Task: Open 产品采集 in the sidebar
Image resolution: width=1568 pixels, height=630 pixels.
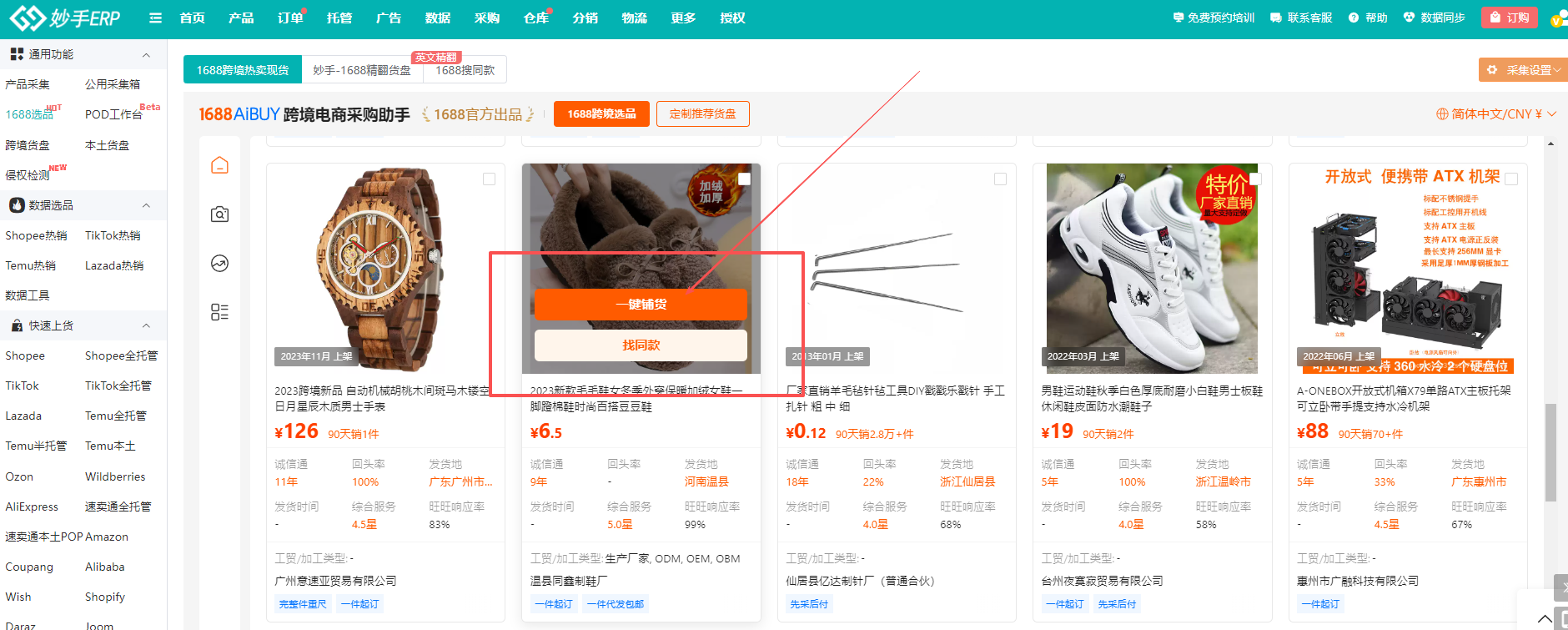Action: [28, 84]
